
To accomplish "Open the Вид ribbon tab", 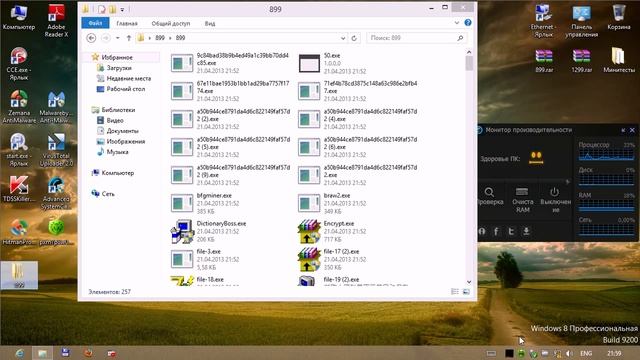I will [210, 23].
